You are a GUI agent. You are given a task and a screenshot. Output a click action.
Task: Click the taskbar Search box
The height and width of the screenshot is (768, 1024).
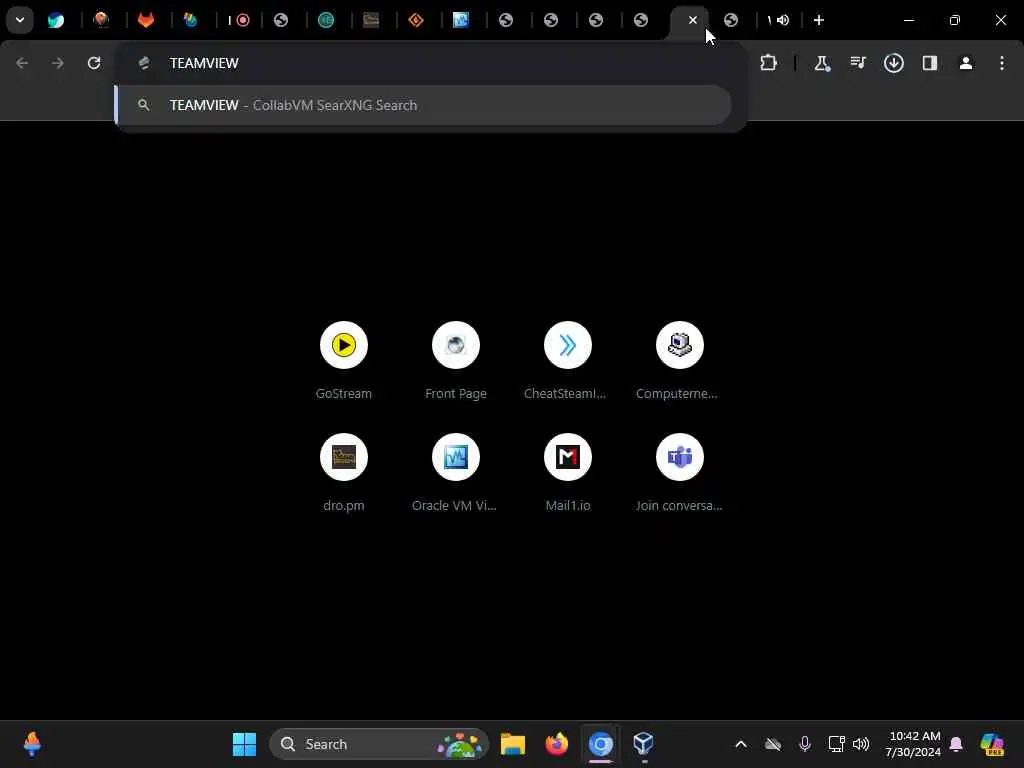coord(379,744)
